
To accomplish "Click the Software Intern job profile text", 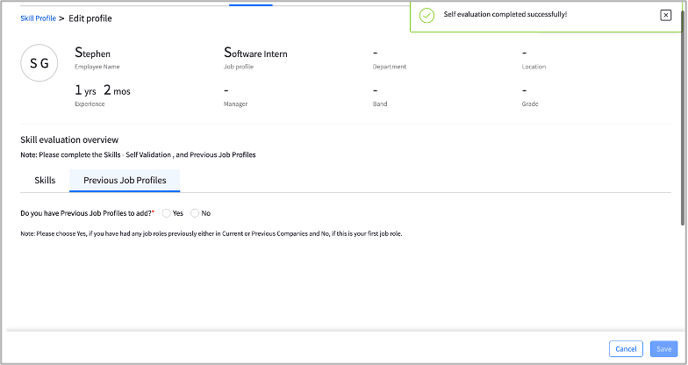I will click(255, 53).
